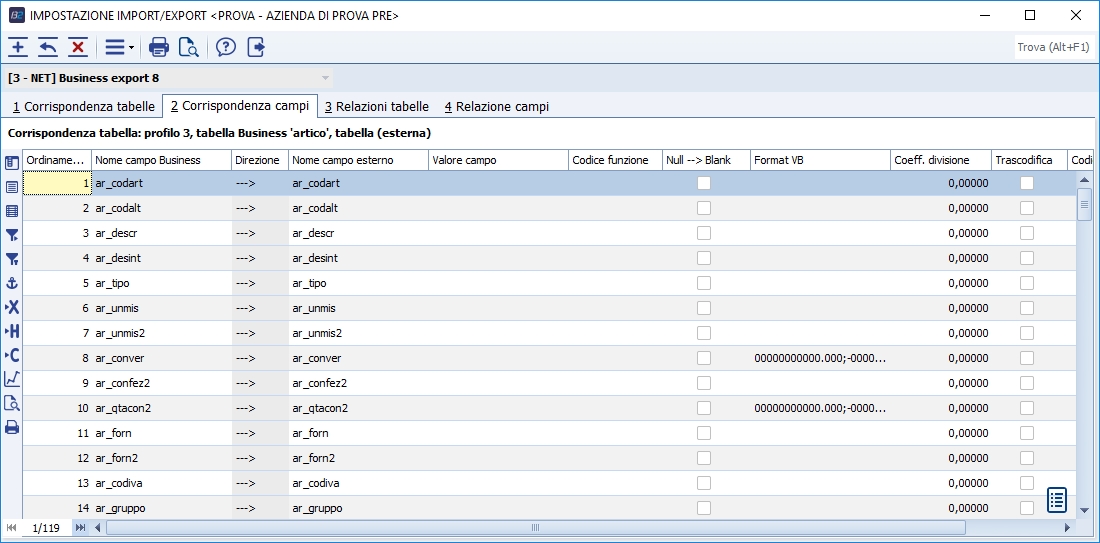This screenshot has height=543, width=1100.
Task: Click the vertical scrollbar down arrow
Action: (1085, 511)
